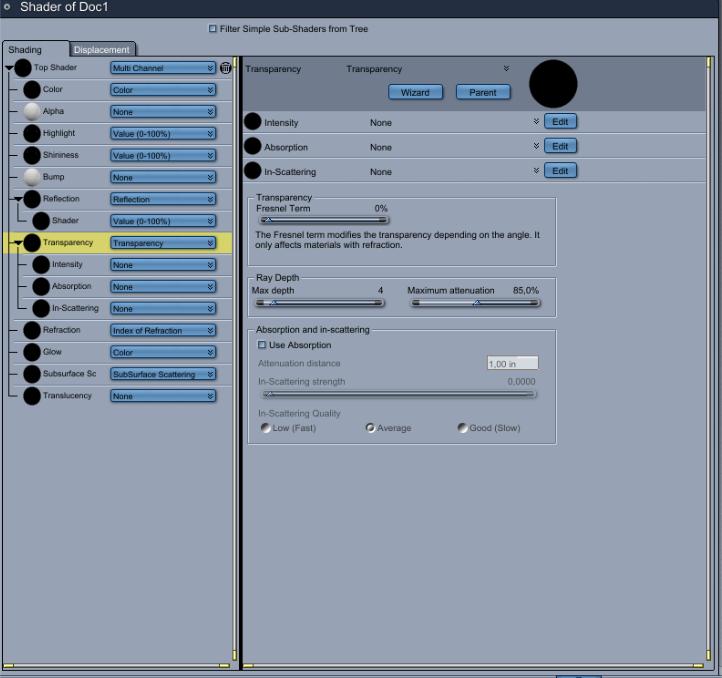The width and height of the screenshot is (722, 678).
Task: Click In-Scattering sphere in right panel
Action: point(252,170)
